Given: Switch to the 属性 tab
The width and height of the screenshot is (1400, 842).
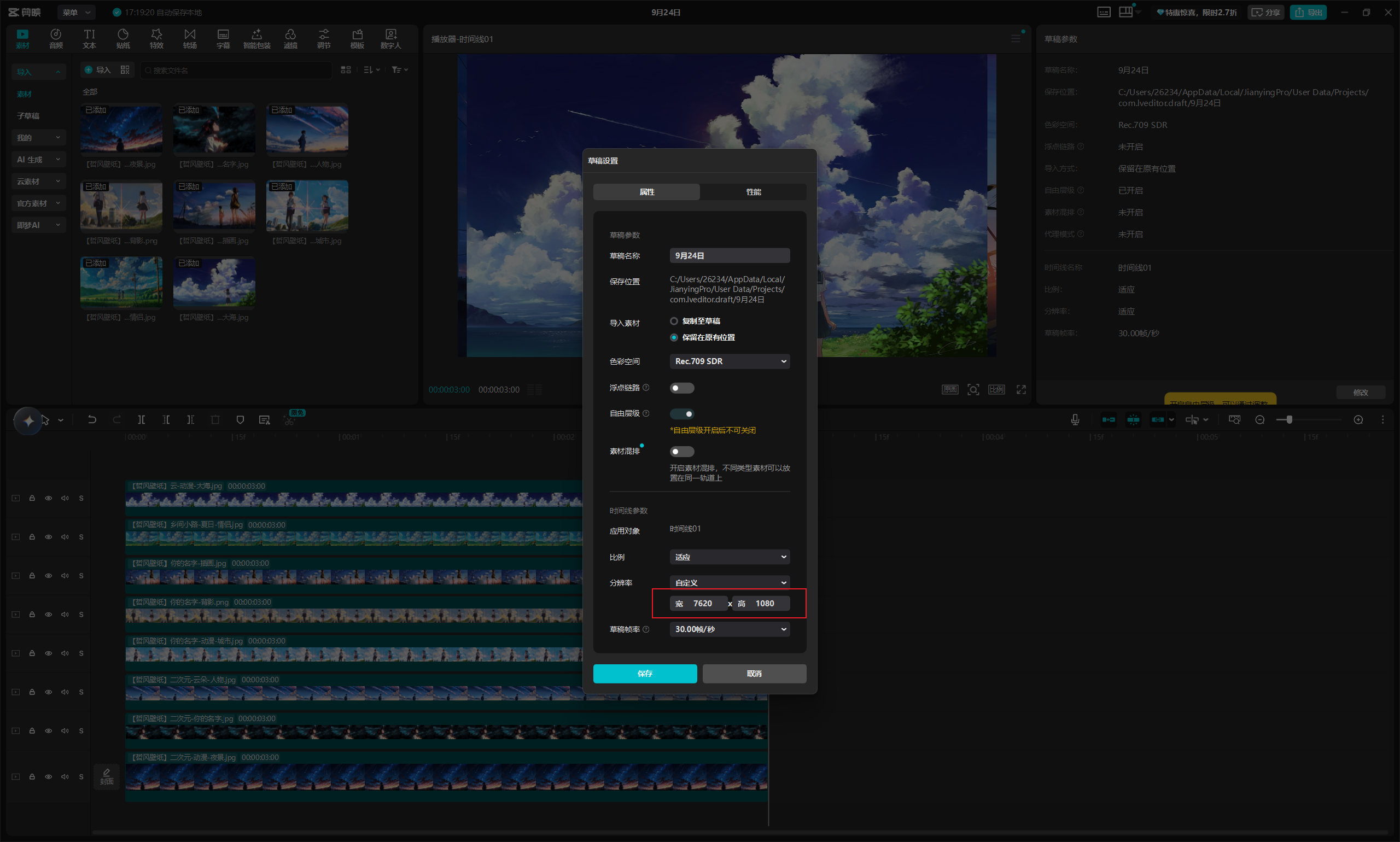Looking at the screenshot, I should 646,192.
